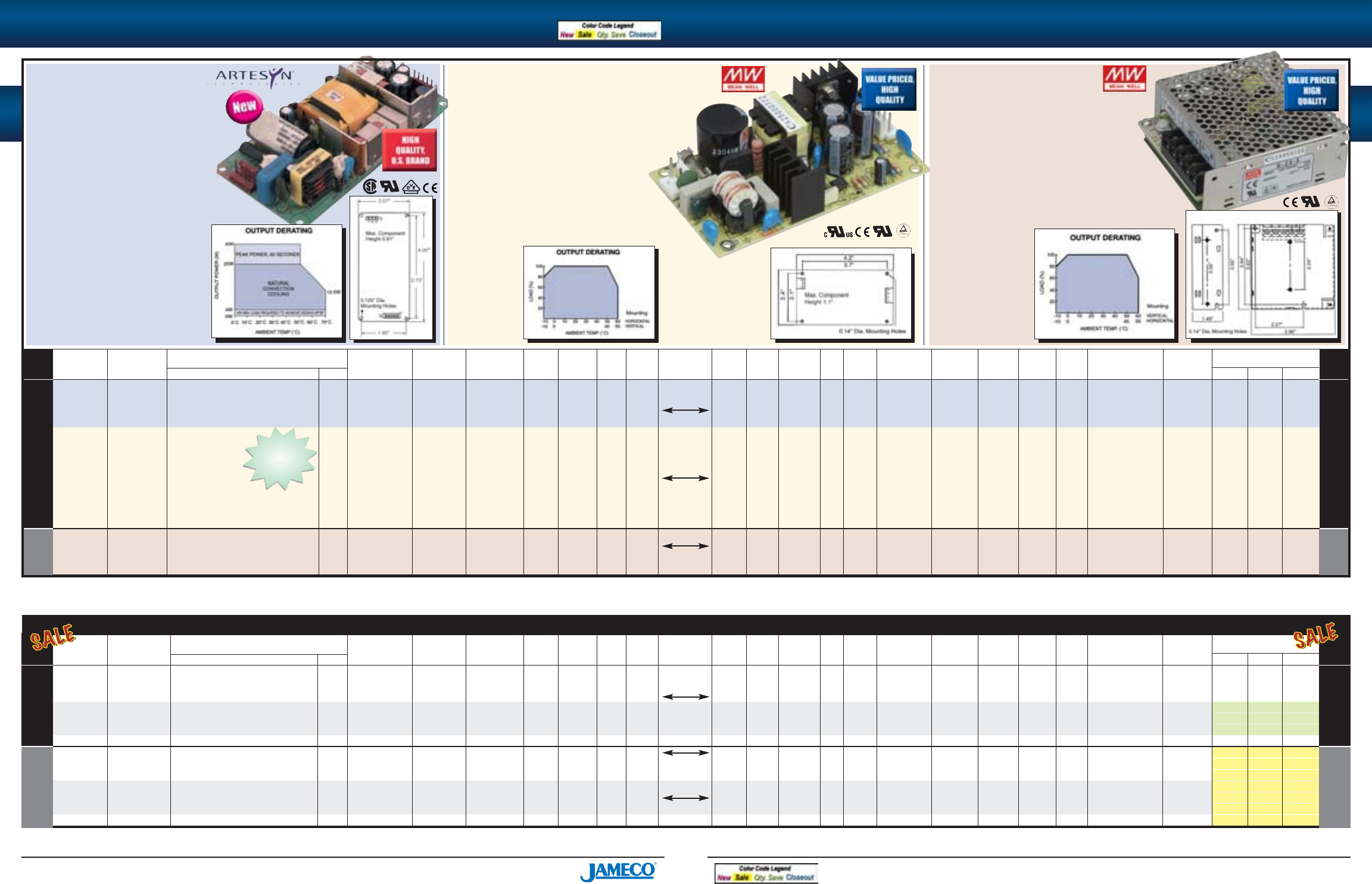1372x884 pixels.
Task: Click the Jameco logo in the footer
Action: [618, 871]
